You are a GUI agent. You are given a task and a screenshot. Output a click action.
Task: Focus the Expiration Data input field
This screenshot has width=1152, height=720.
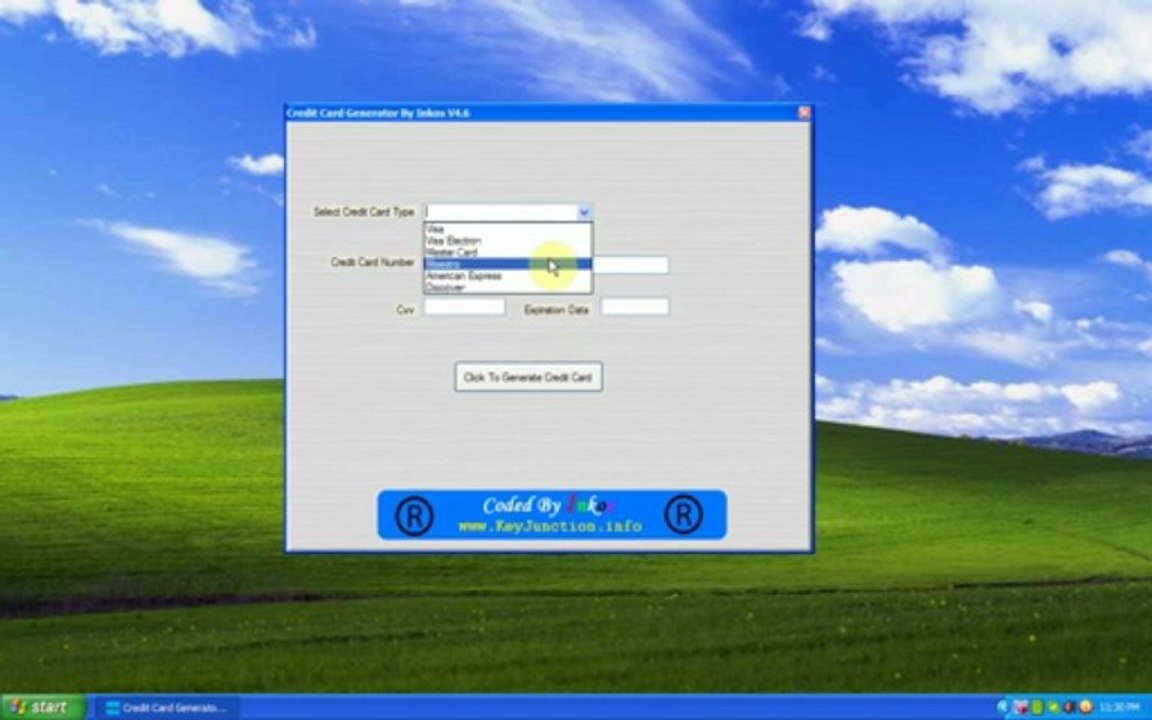pos(635,307)
